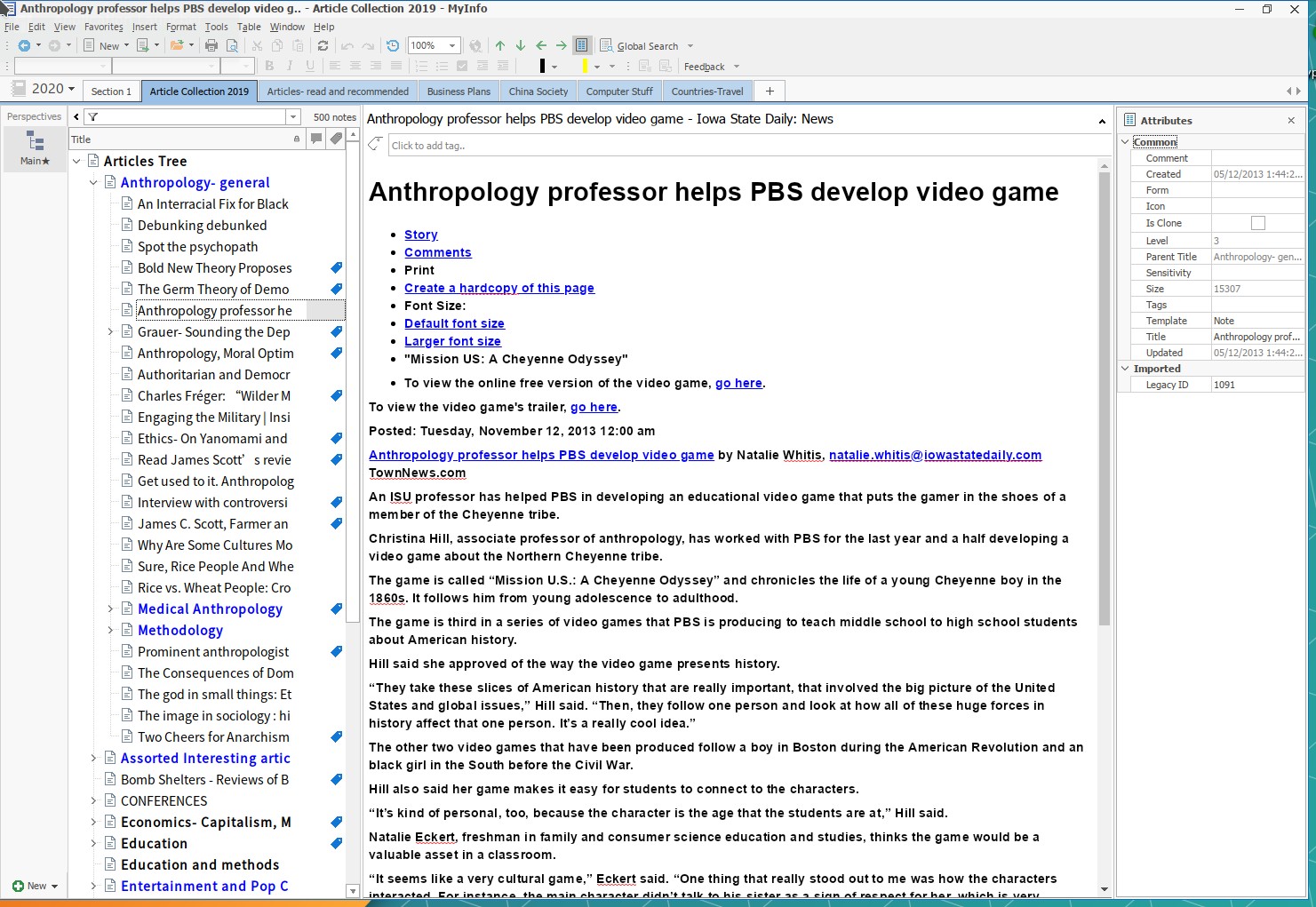Open the 2020 notebook dropdown
Image resolution: width=1316 pixels, height=907 pixels.
click(x=52, y=89)
